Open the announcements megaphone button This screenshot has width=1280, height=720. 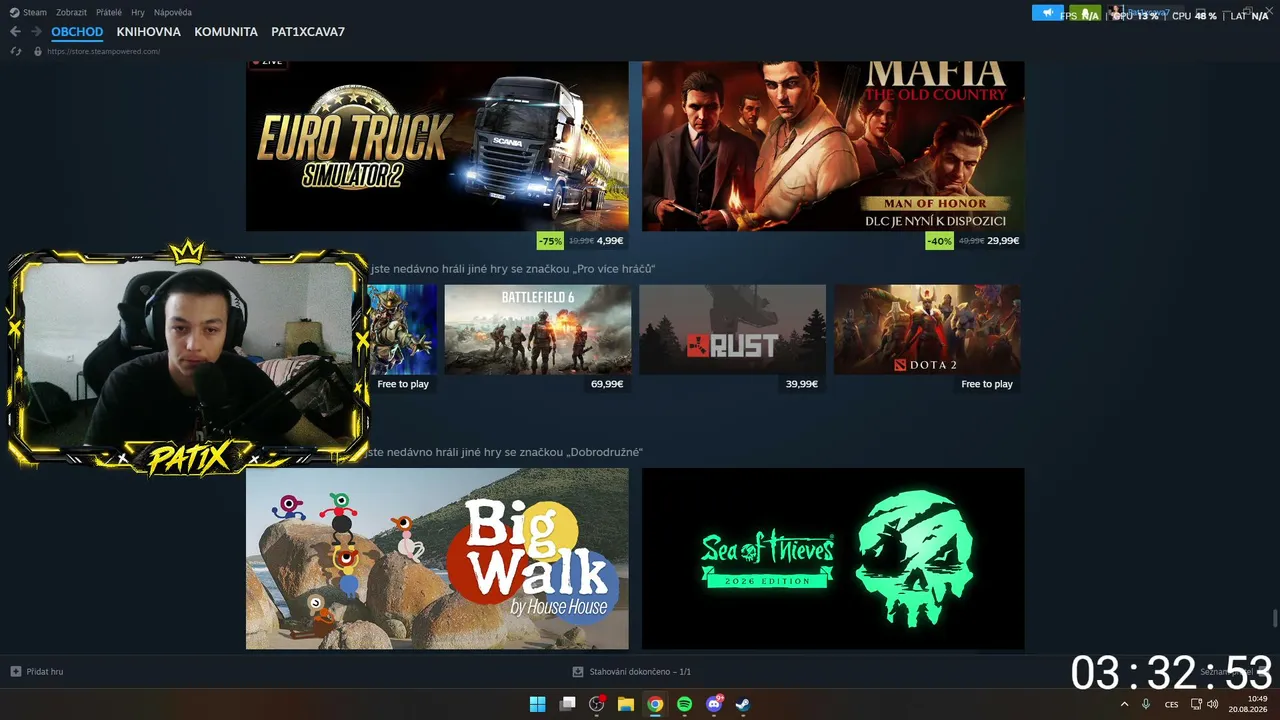pyautogui.click(x=1048, y=13)
